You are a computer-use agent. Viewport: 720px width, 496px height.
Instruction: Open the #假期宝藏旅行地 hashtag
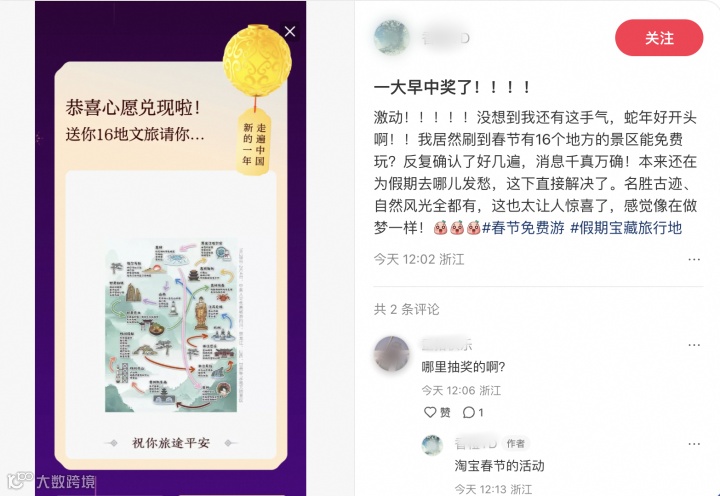pos(626,228)
